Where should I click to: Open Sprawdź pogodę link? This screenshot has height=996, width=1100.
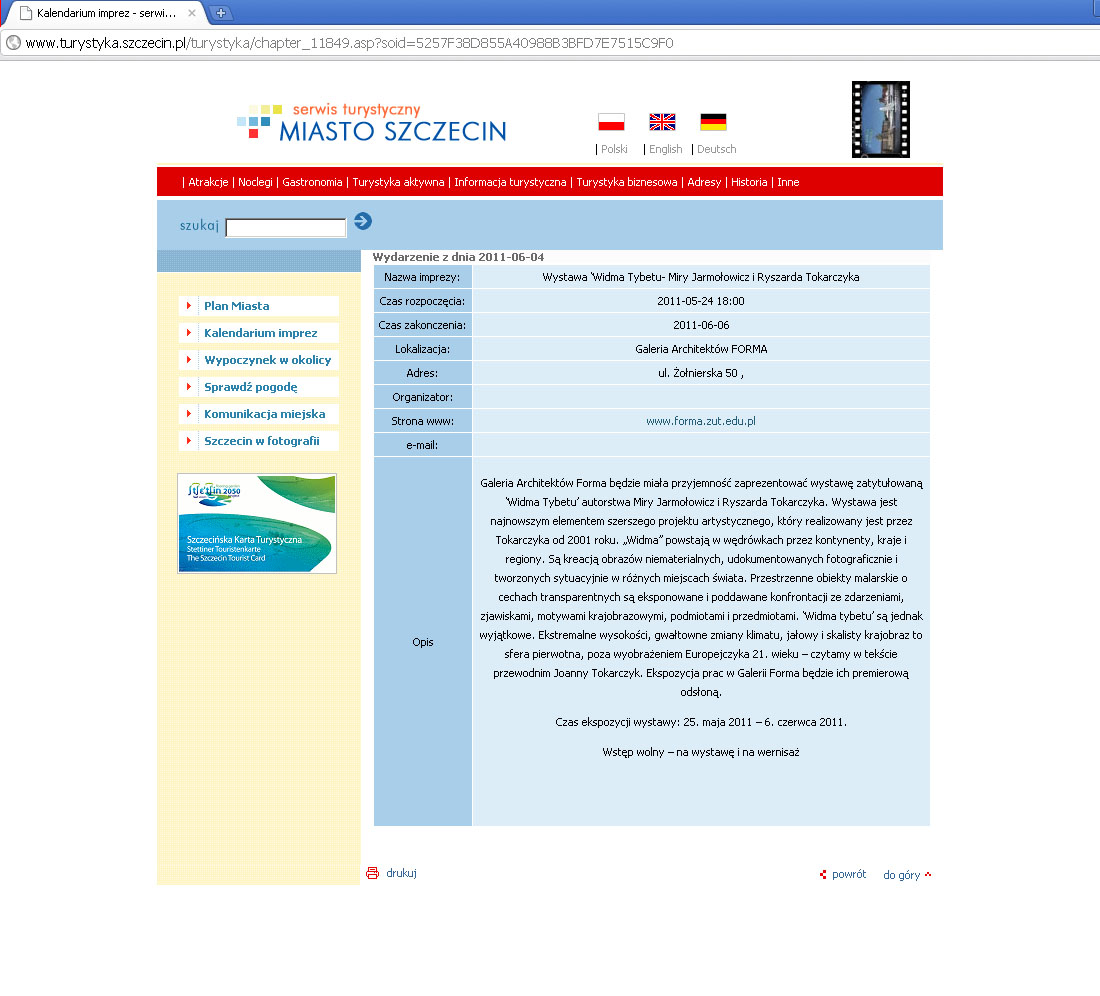tap(251, 386)
